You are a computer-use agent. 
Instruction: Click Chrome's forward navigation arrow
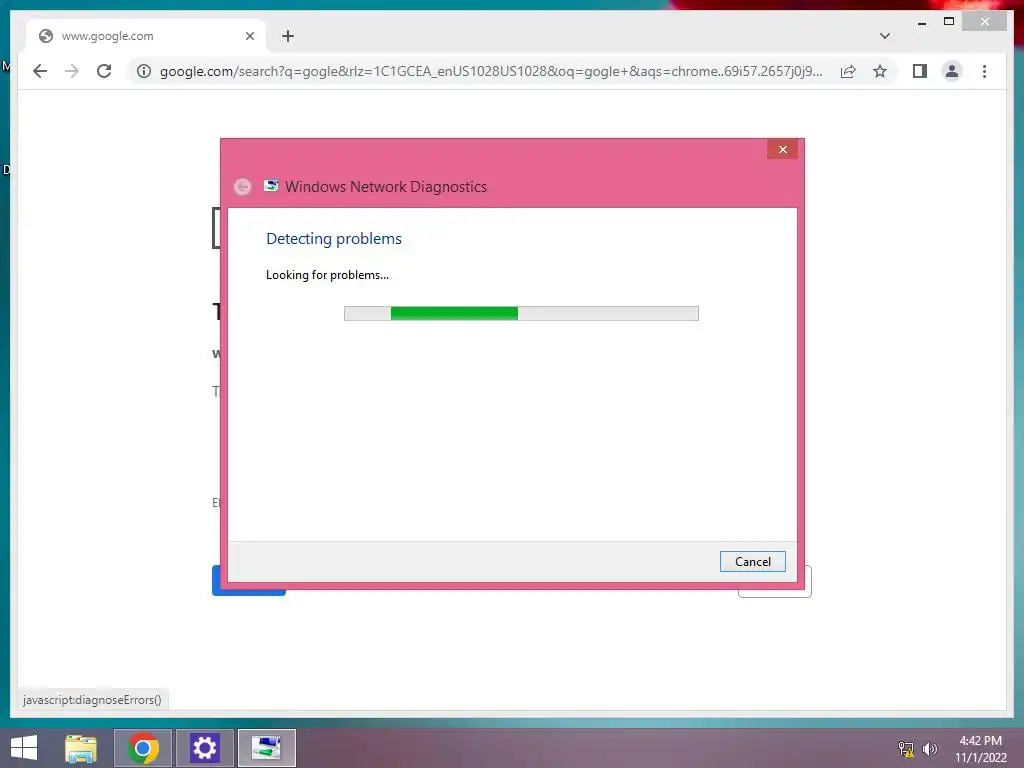[x=72, y=71]
